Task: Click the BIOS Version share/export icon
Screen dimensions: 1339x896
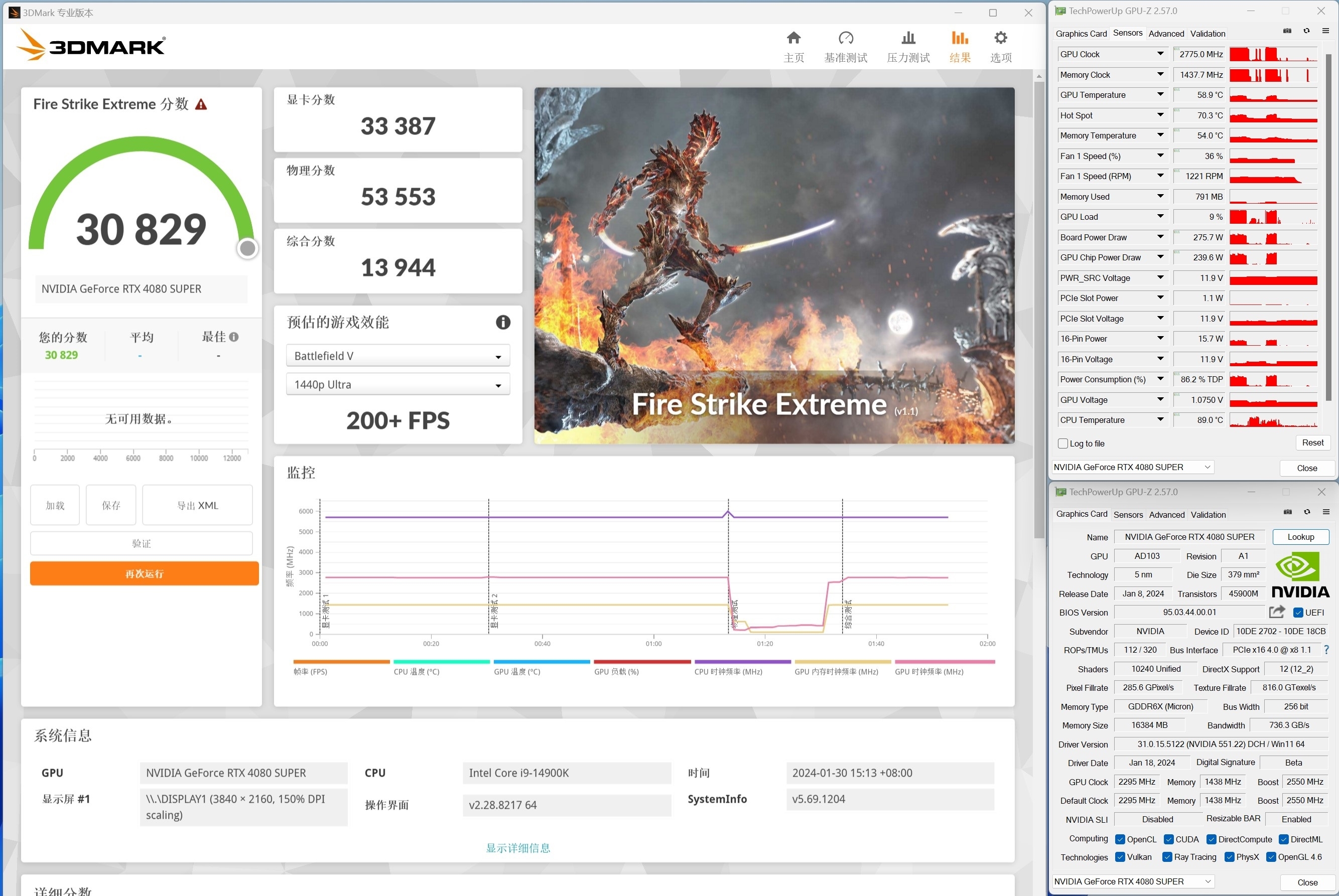Action: click(x=1277, y=612)
